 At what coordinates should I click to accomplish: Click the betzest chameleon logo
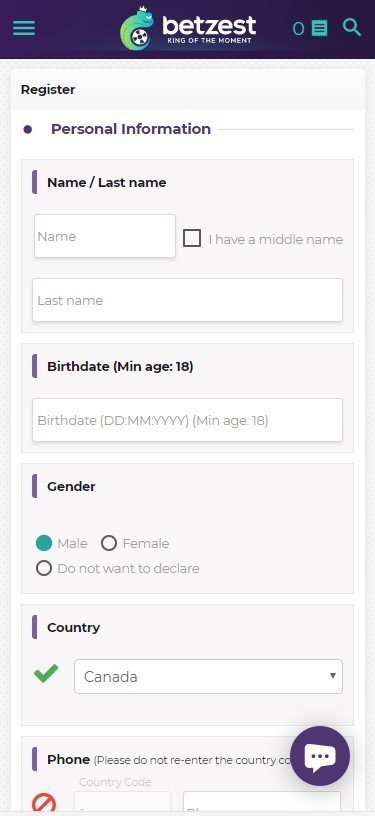(x=136, y=30)
